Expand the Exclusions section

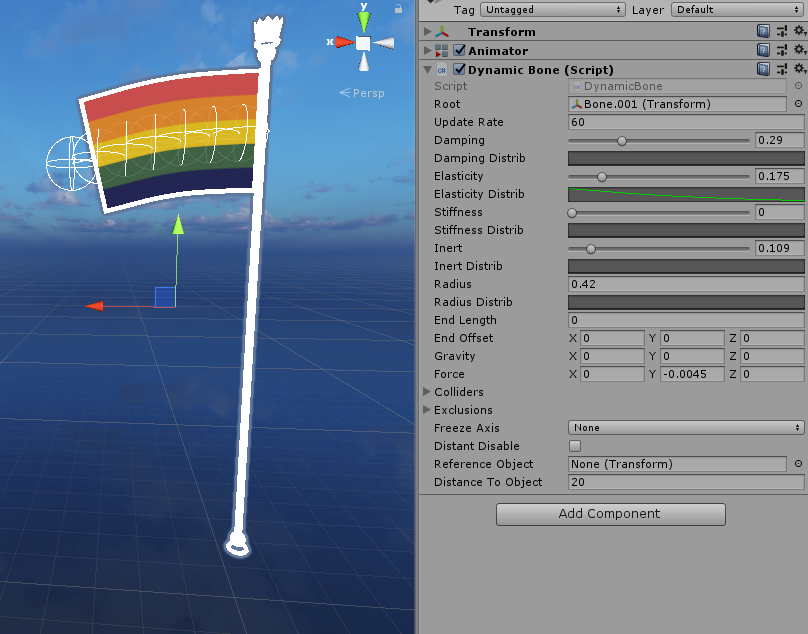[x=427, y=409]
